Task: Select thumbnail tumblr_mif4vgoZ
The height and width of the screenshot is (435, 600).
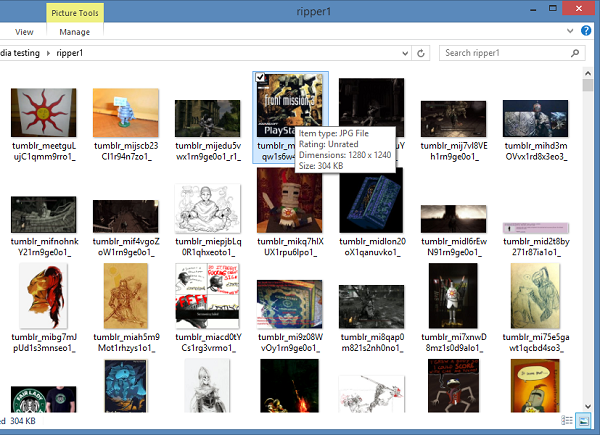Action: point(126,216)
